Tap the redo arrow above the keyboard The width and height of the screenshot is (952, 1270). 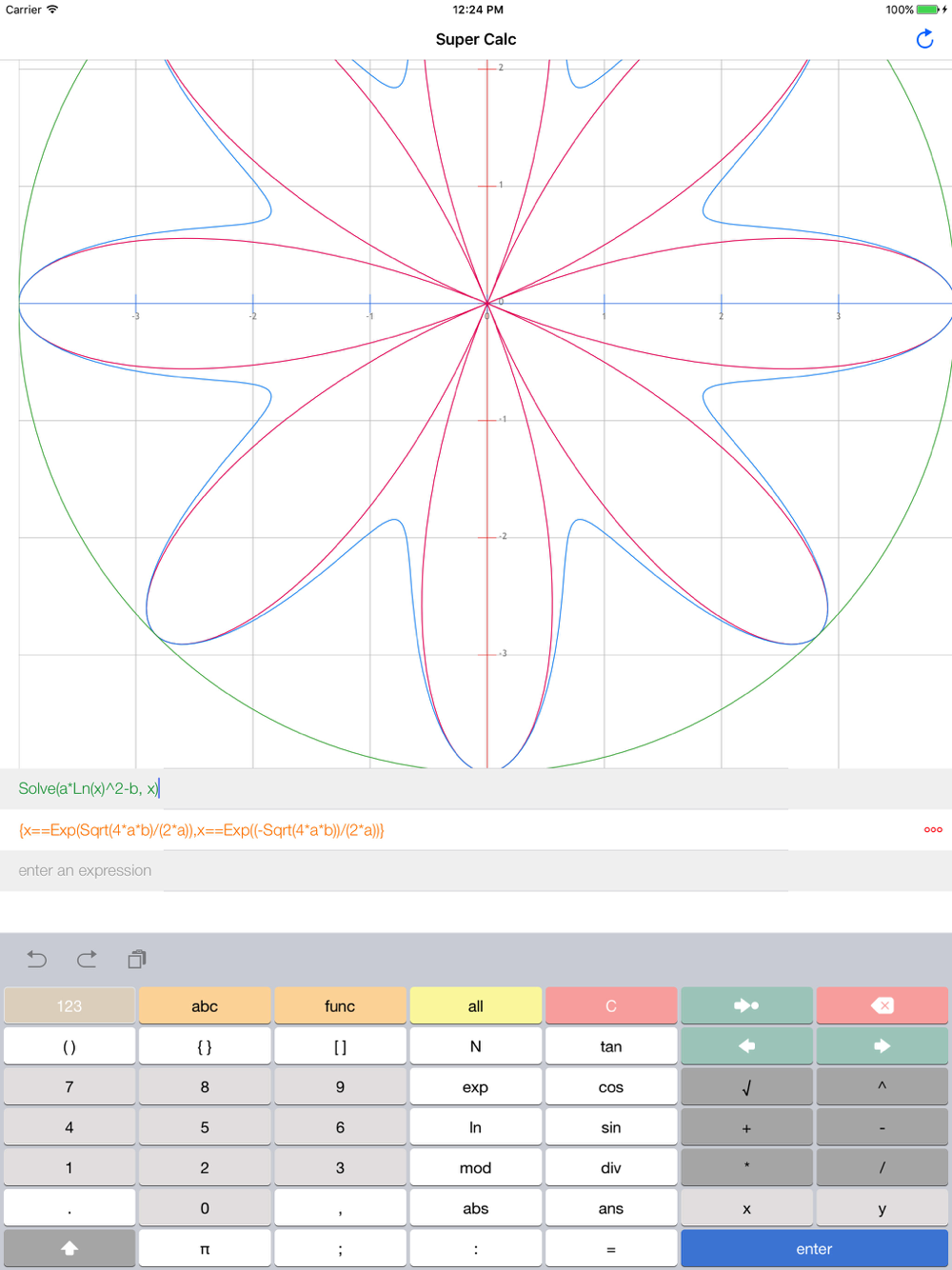tap(87, 959)
